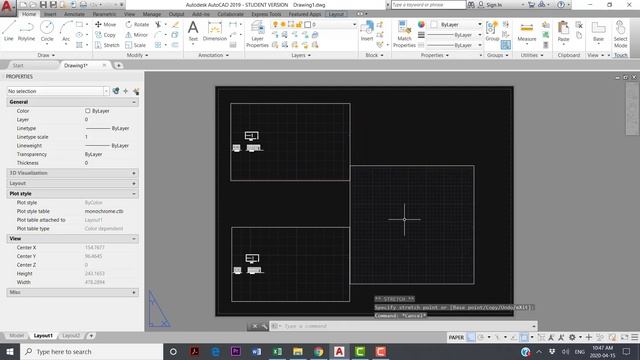Switch to the Parametric ribbon tab
The height and width of the screenshot is (360, 640).
point(104,14)
